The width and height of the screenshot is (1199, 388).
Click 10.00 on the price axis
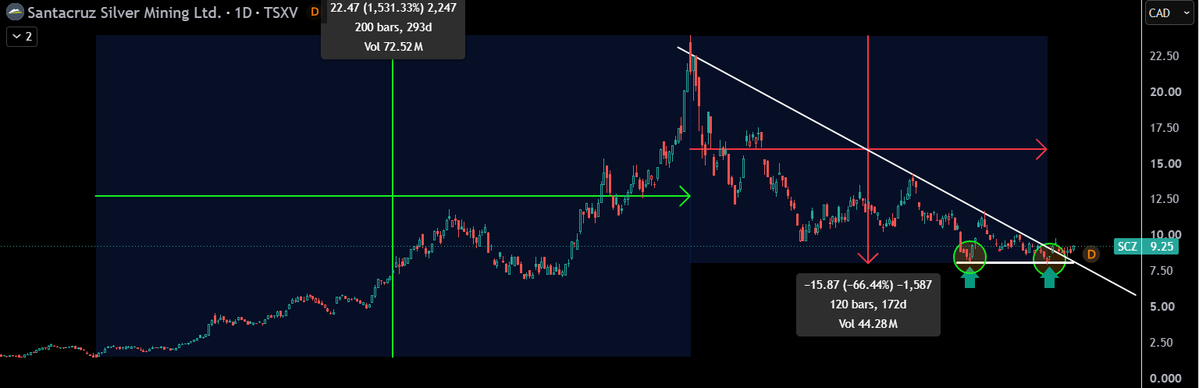(x=1166, y=235)
